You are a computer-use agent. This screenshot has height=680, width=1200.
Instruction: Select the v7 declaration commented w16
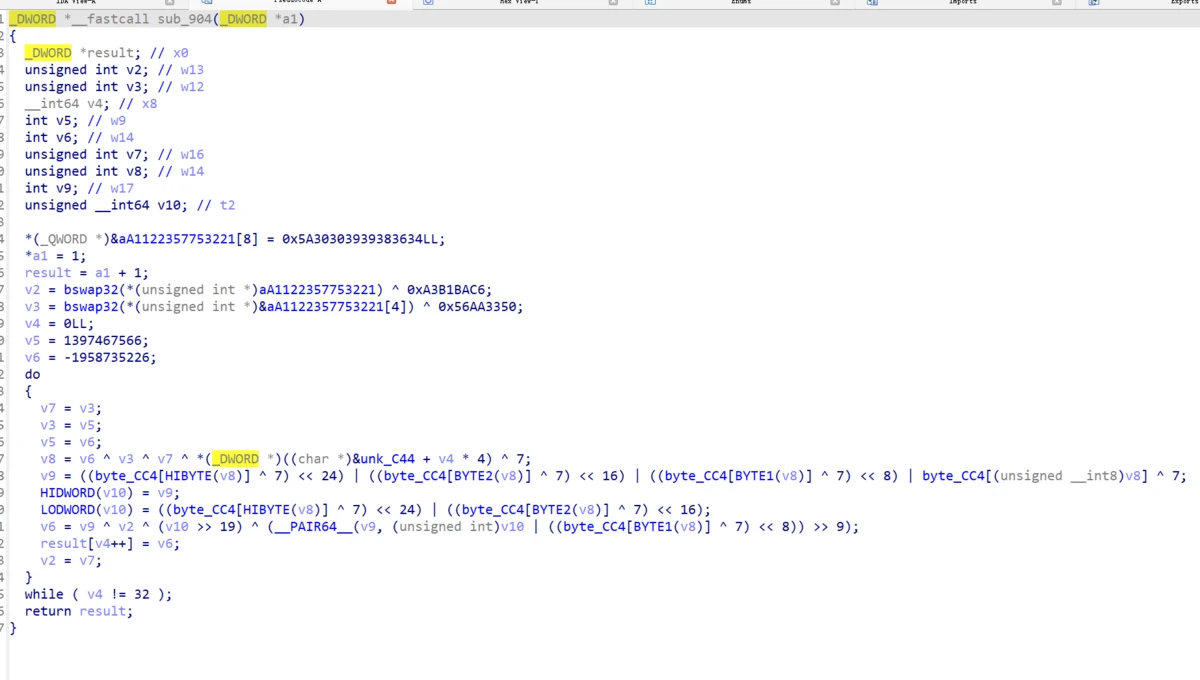click(114, 155)
